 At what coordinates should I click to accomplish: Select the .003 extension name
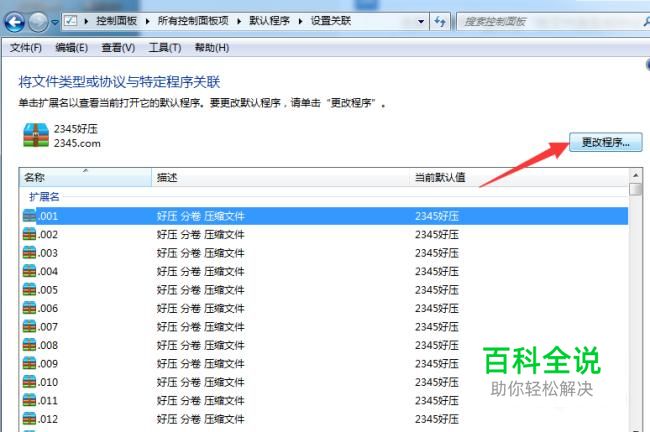48,253
